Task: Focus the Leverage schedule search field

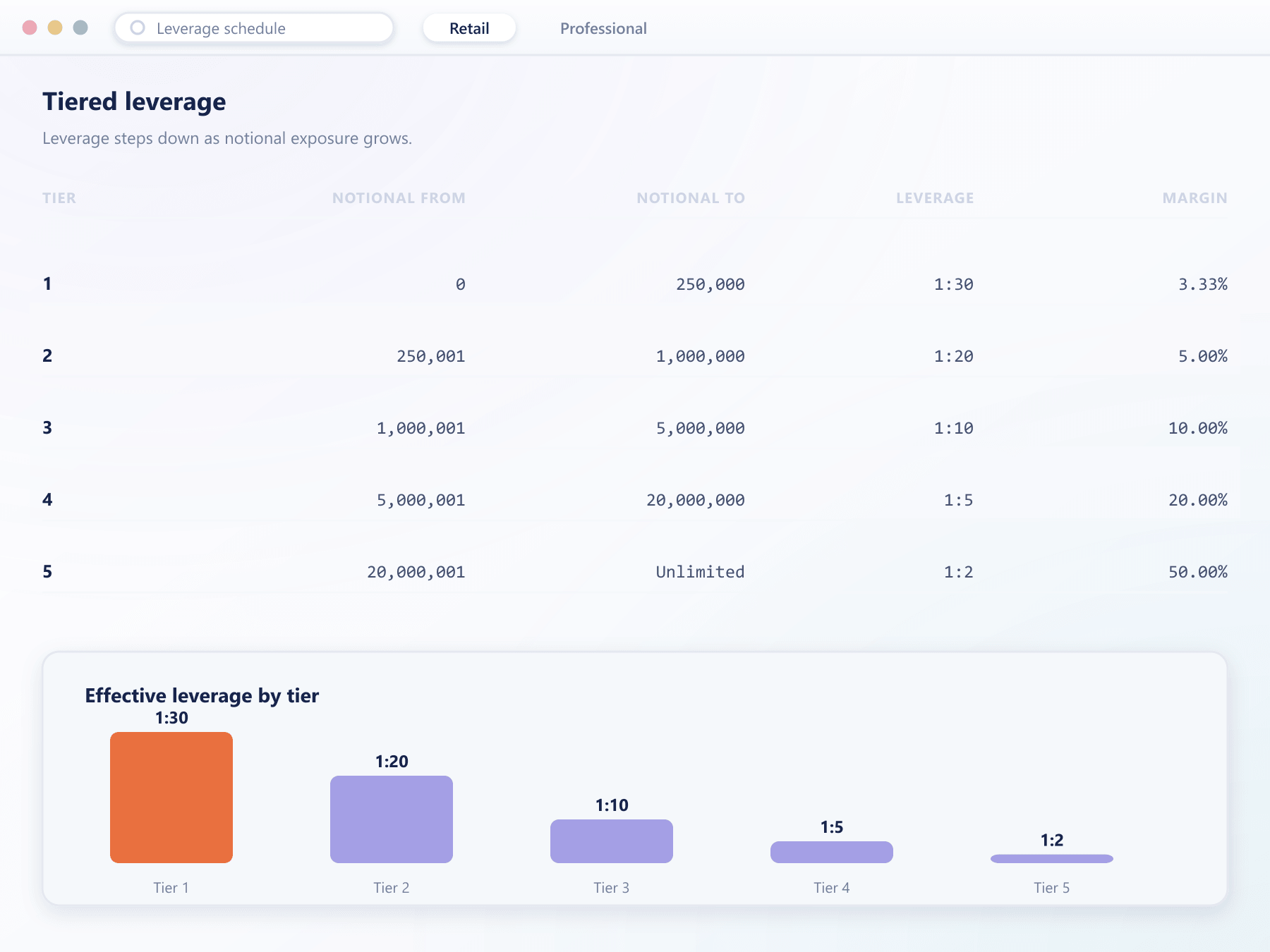Action: pos(254,28)
